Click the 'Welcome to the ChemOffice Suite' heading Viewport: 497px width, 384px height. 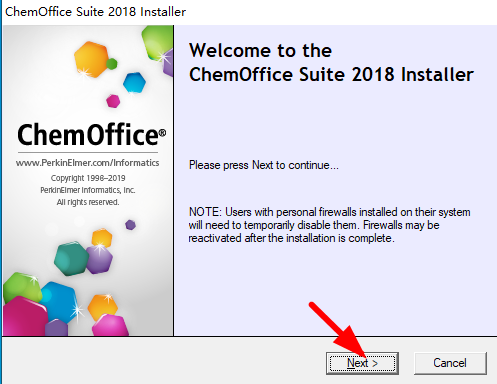331,62
